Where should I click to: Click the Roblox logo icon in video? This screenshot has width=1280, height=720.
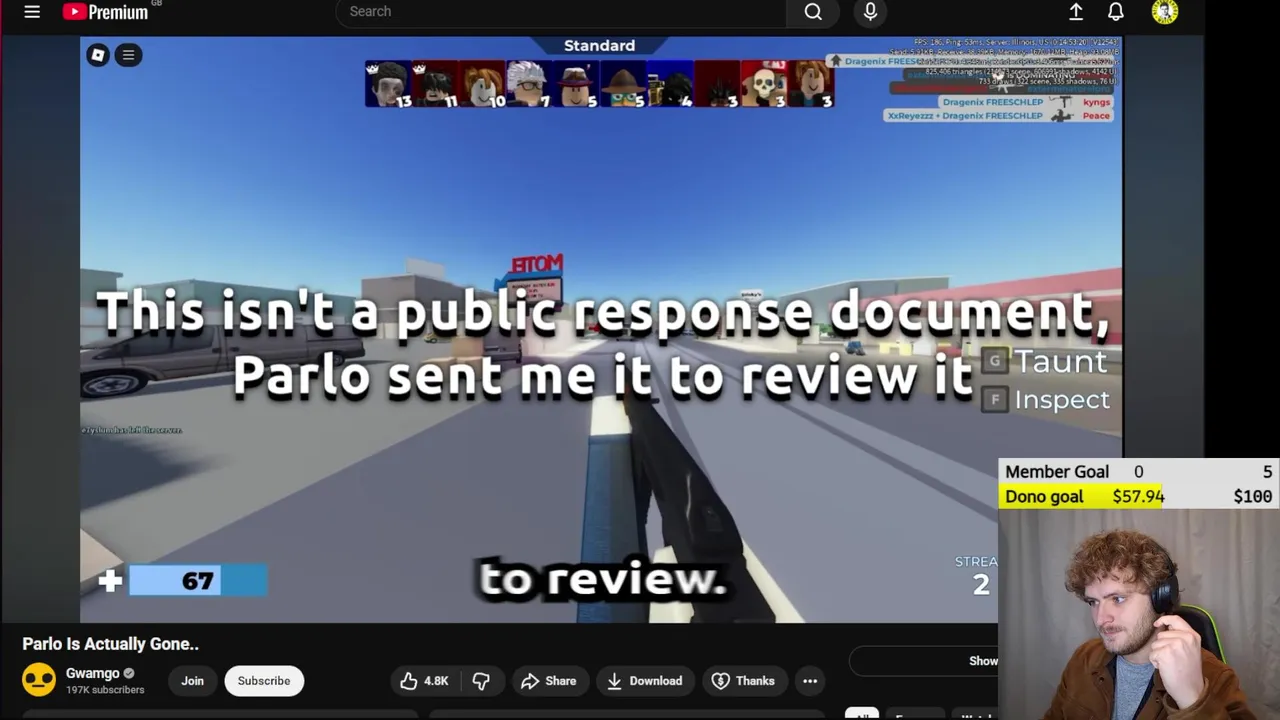(x=98, y=55)
